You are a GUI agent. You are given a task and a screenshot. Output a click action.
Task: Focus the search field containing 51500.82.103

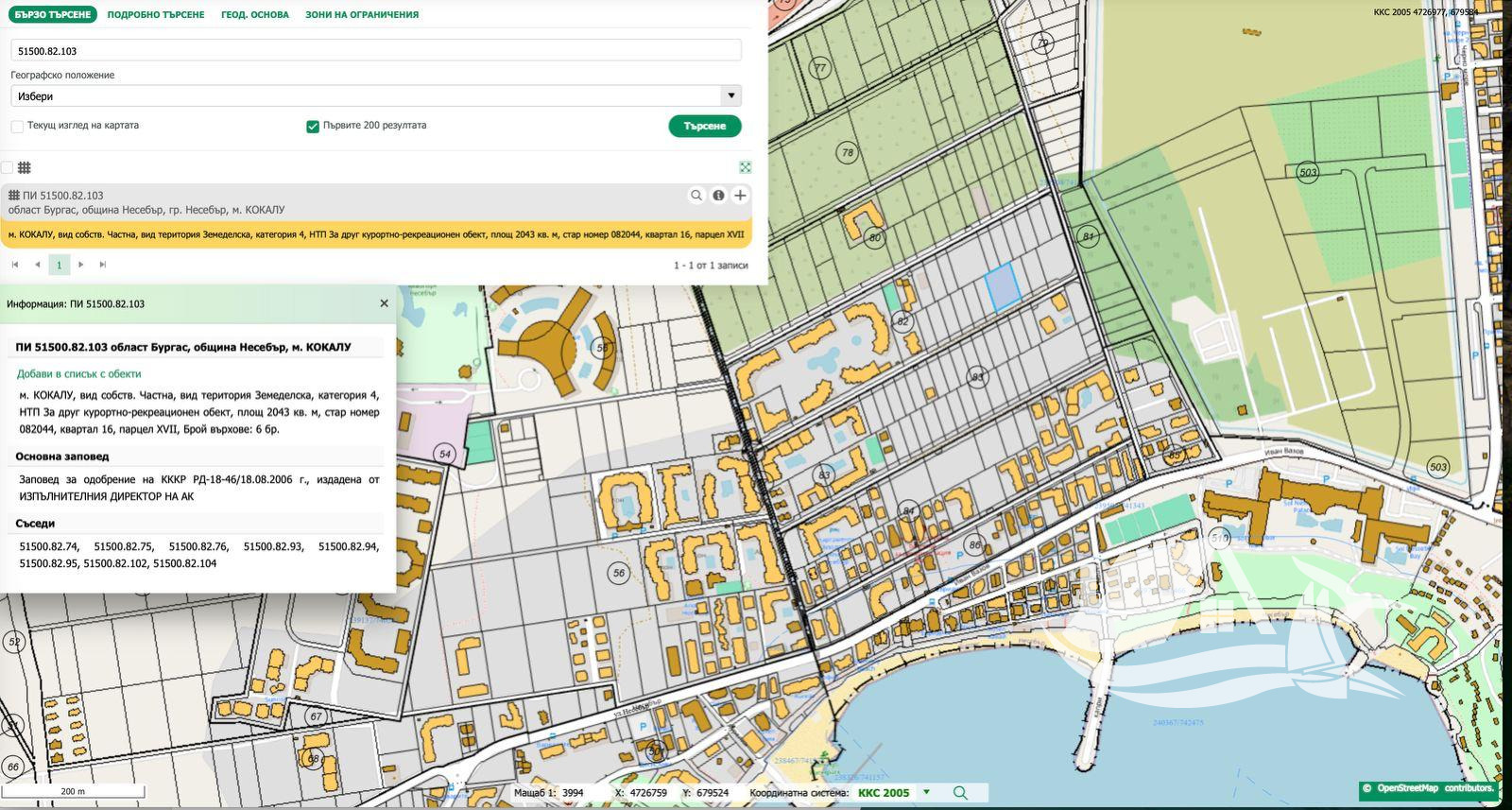(x=376, y=51)
